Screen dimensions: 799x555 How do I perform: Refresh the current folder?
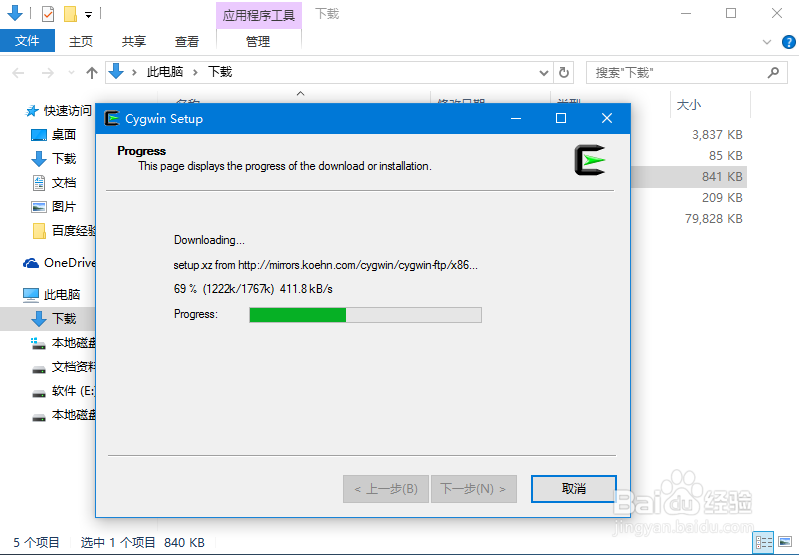pyautogui.click(x=564, y=73)
